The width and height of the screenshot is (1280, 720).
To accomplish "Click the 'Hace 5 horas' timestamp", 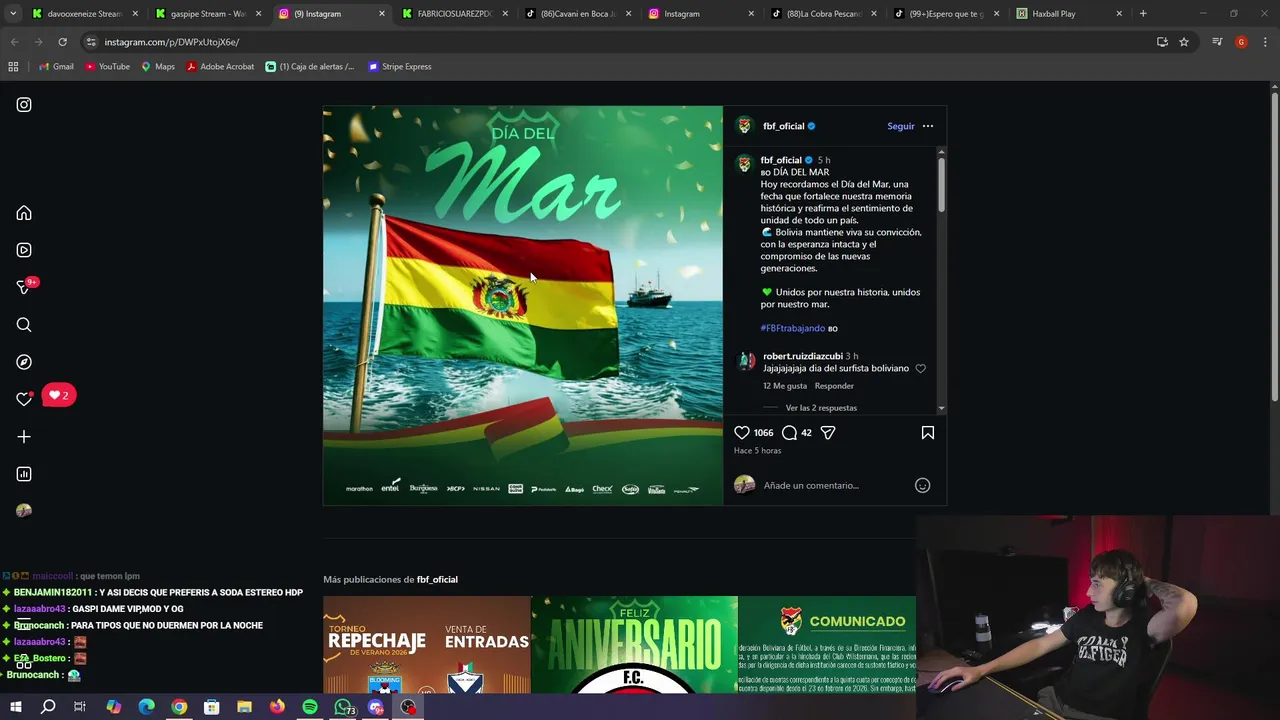I will [758, 451].
